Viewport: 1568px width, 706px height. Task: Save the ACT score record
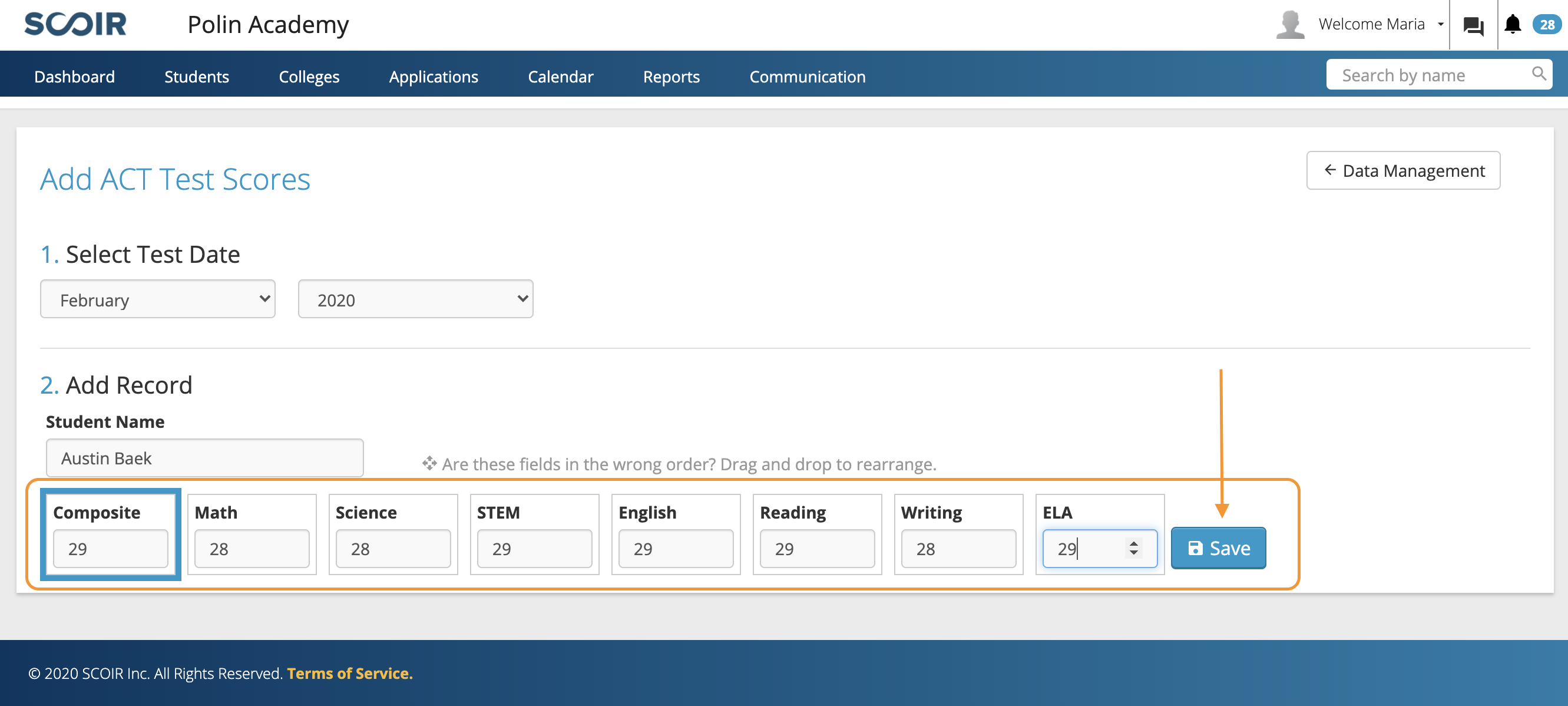pos(1218,548)
